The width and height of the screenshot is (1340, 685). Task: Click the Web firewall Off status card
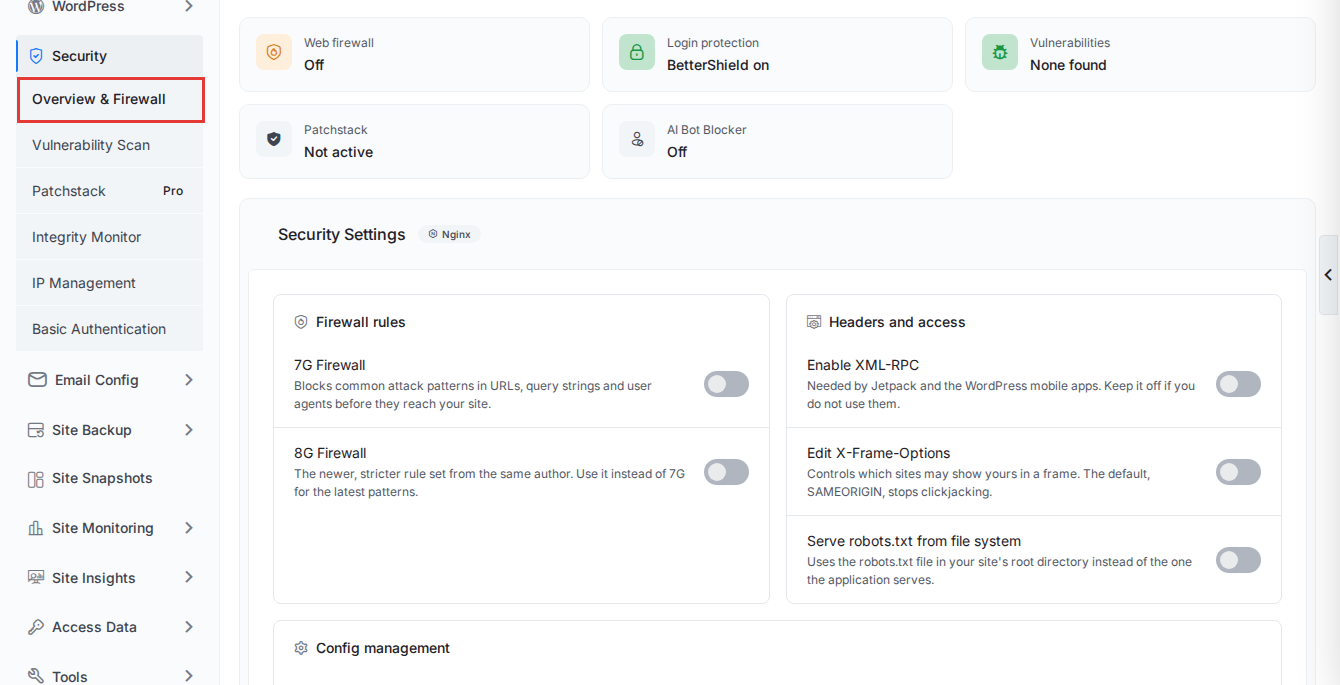point(414,54)
